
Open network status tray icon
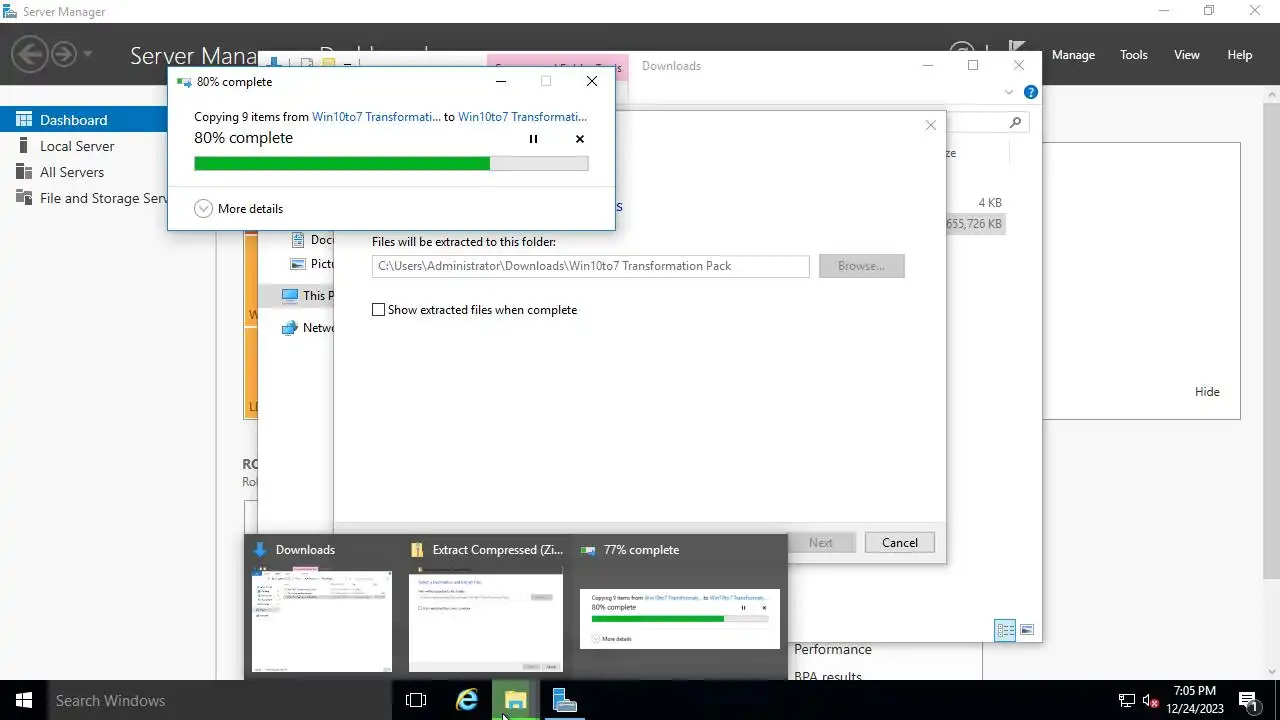tap(1126, 700)
